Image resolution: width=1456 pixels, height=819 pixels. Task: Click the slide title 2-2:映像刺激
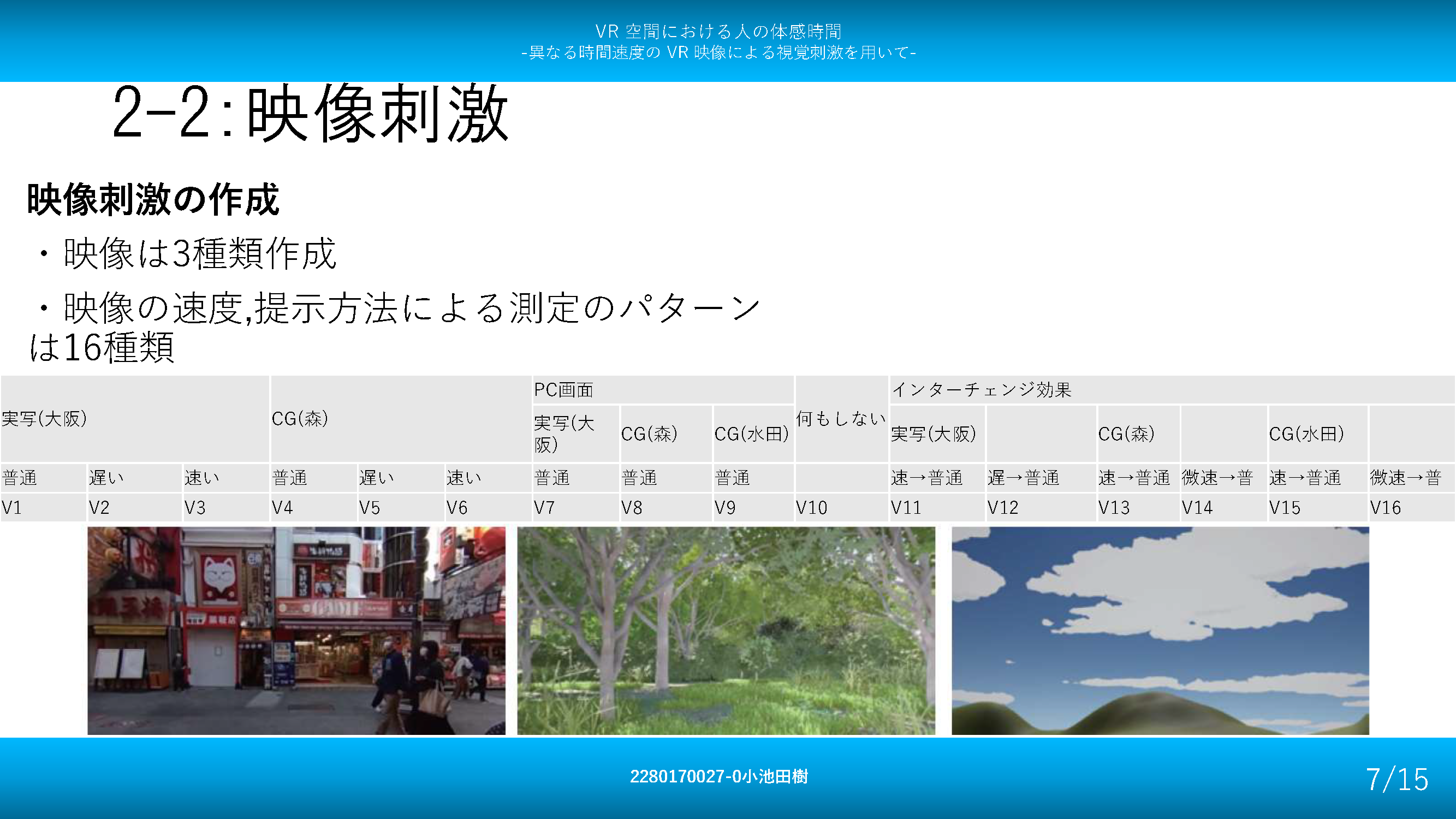coord(310,113)
